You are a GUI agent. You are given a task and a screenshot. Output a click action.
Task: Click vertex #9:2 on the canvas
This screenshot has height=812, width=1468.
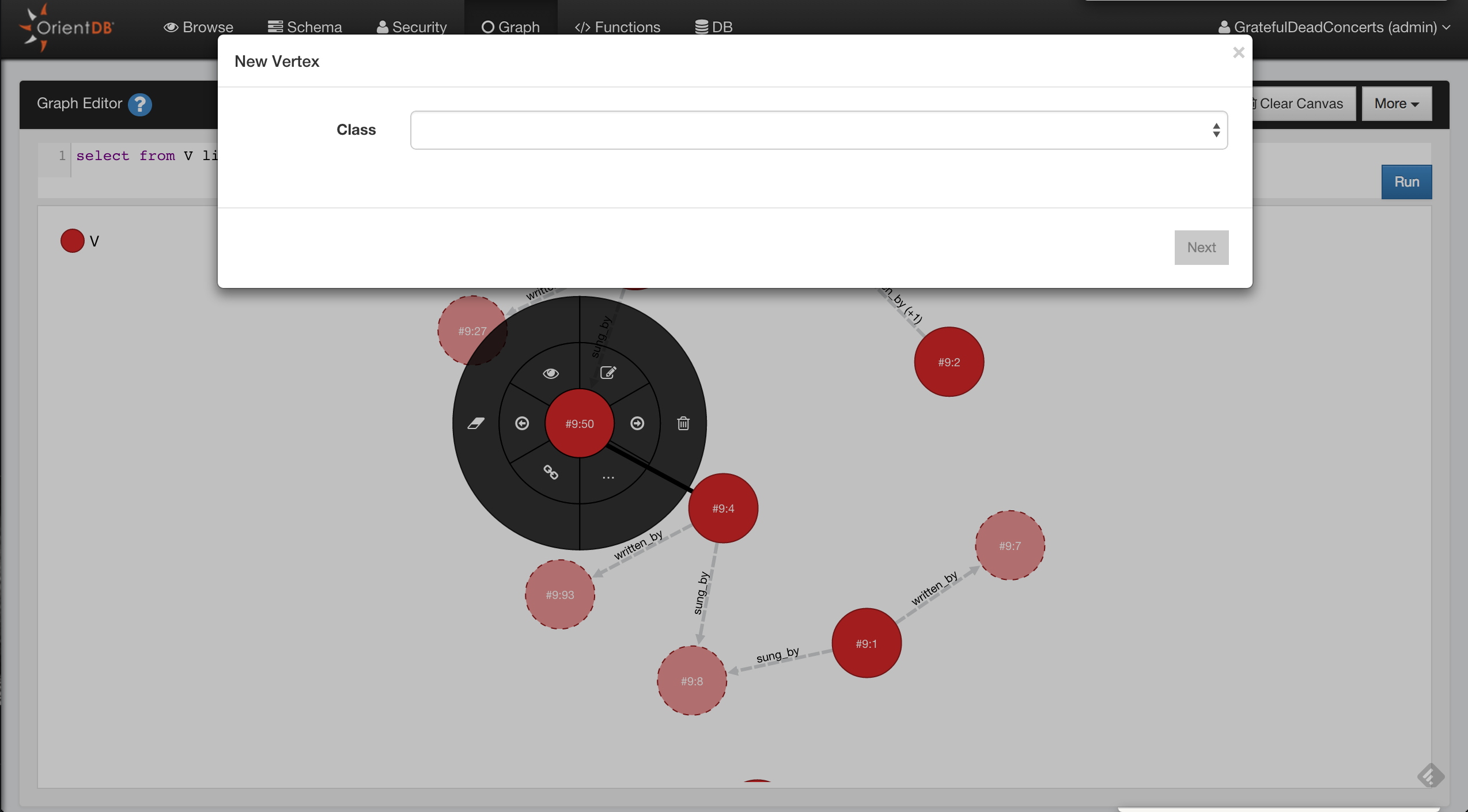point(948,362)
